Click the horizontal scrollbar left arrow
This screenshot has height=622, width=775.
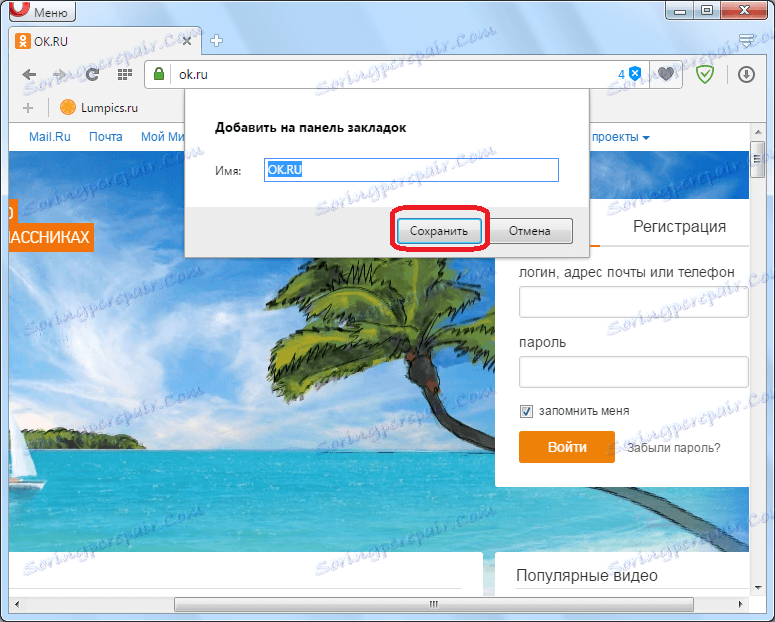[17, 604]
